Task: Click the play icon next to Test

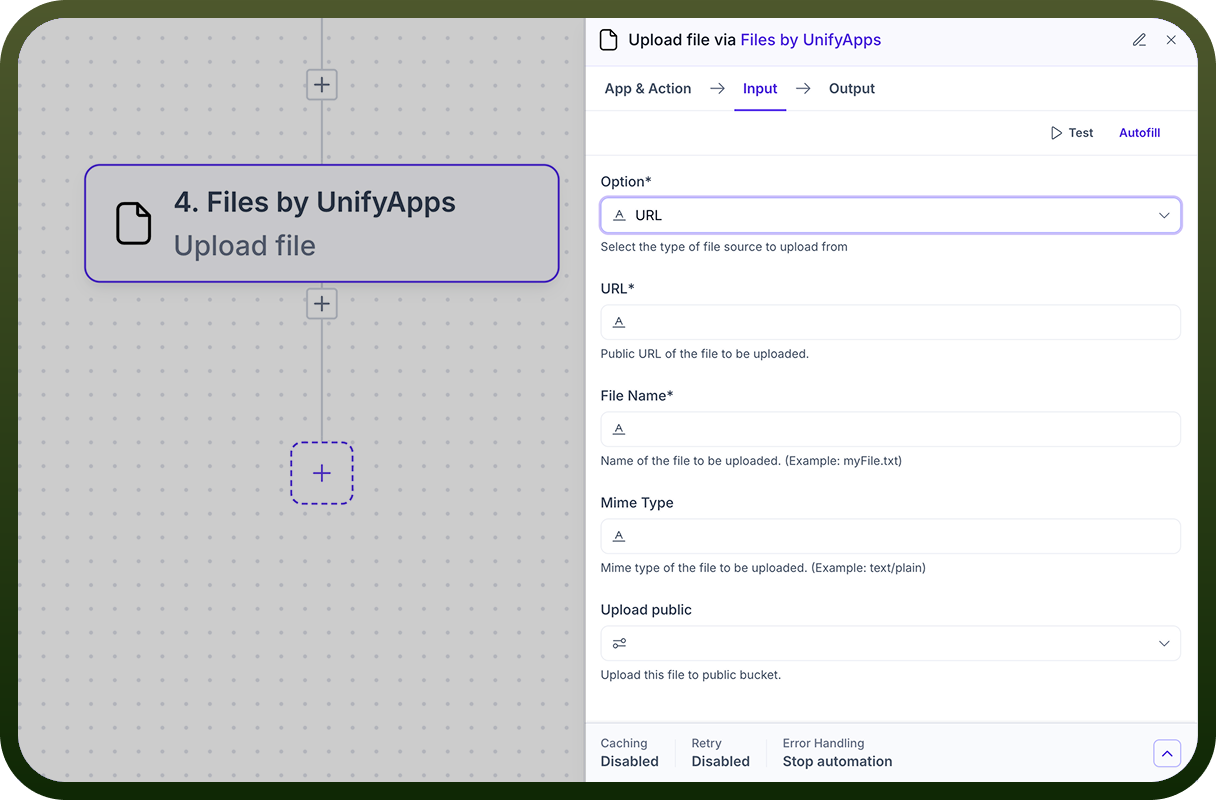Action: 1056,133
